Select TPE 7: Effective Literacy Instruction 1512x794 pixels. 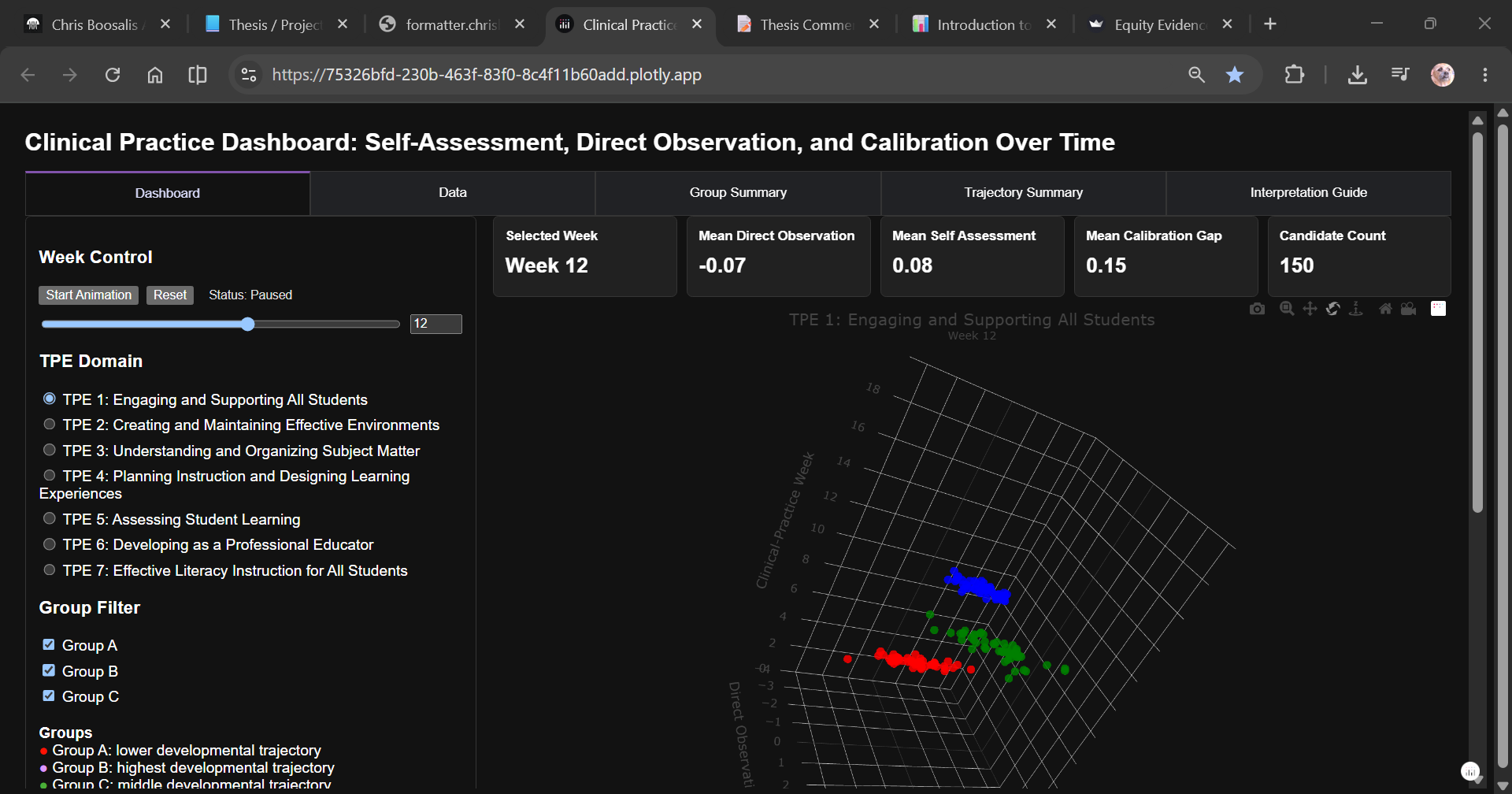[50, 570]
